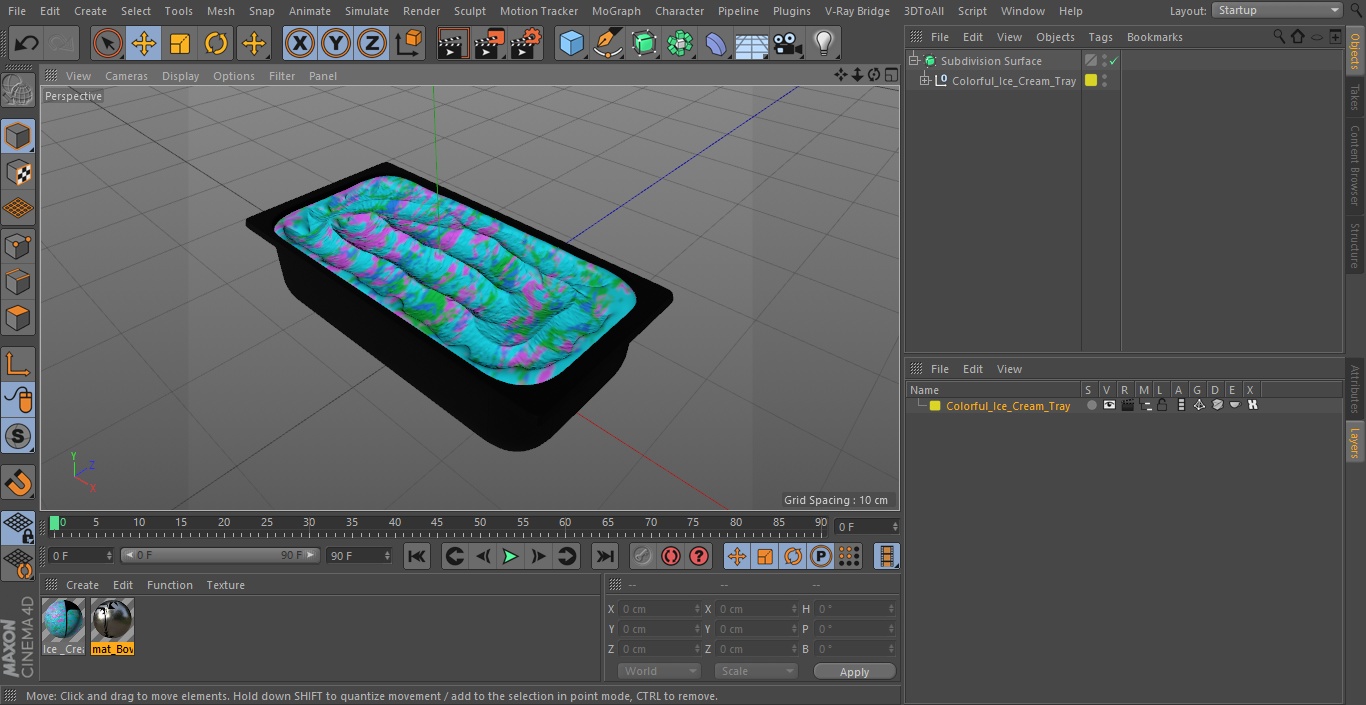Screen dimensions: 1366x705
Task: Toggle layer lock icon
Action: (1163, 406)
